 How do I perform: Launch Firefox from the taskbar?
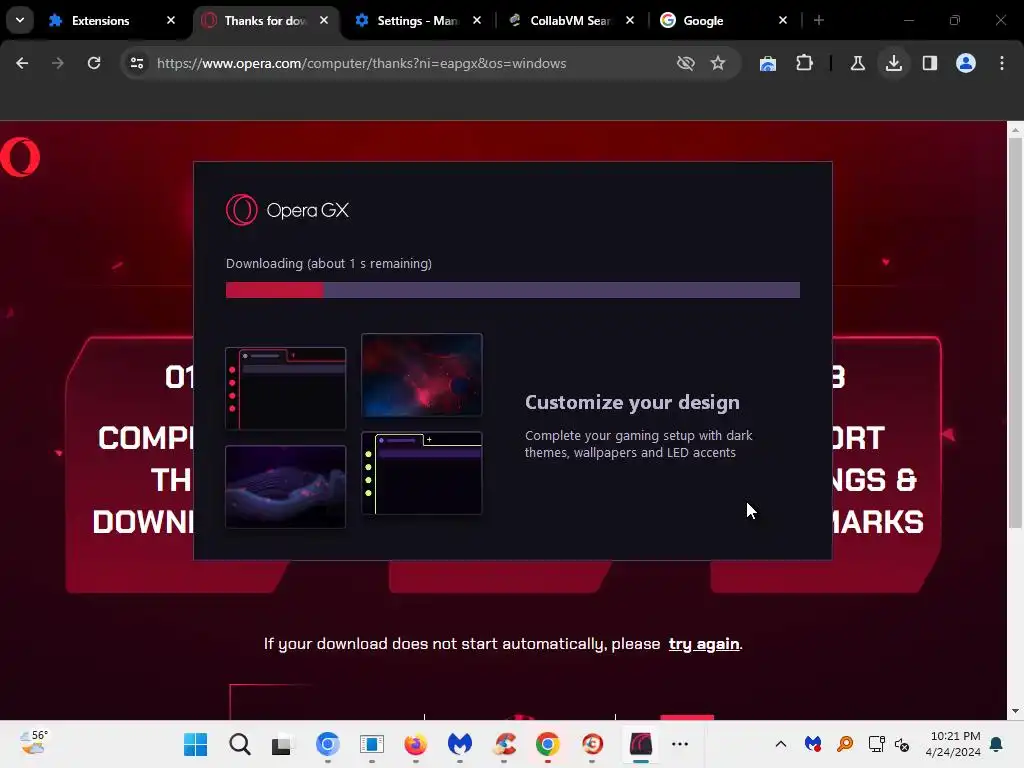(415, 744)
